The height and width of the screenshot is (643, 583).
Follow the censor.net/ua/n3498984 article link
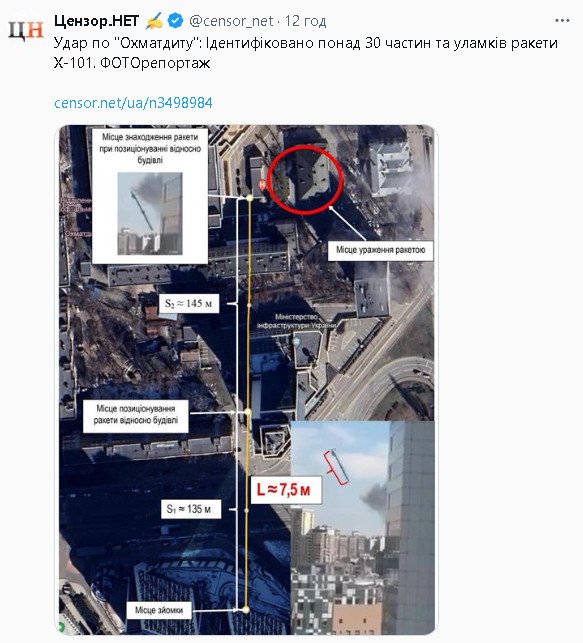[x=133, y=103]
